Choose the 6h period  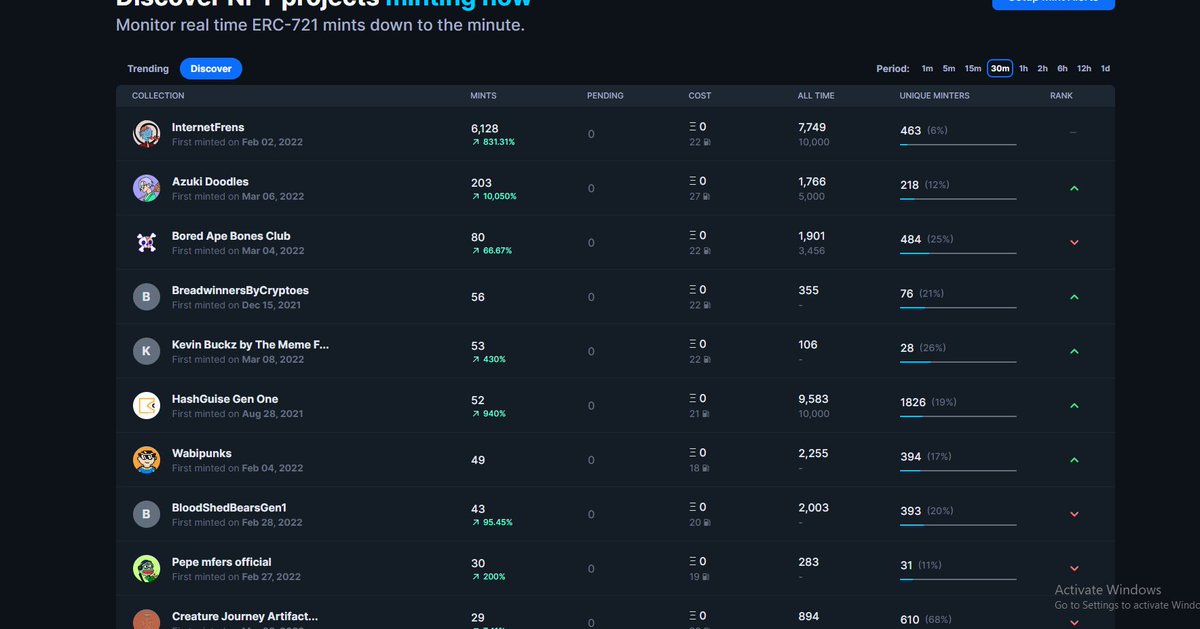click(x=1062, y=69)
